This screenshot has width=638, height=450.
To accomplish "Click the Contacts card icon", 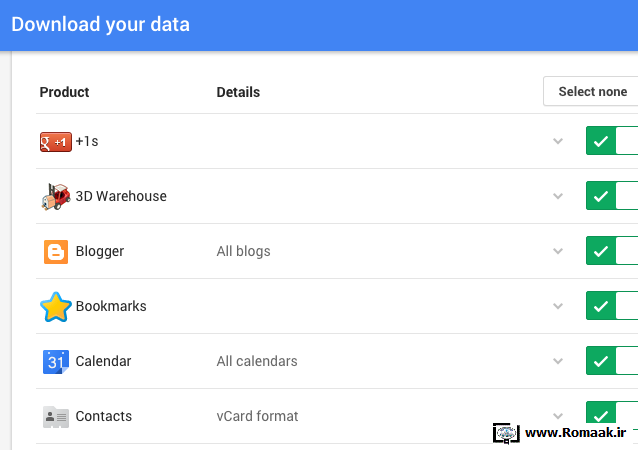I will tap(56, 417).
